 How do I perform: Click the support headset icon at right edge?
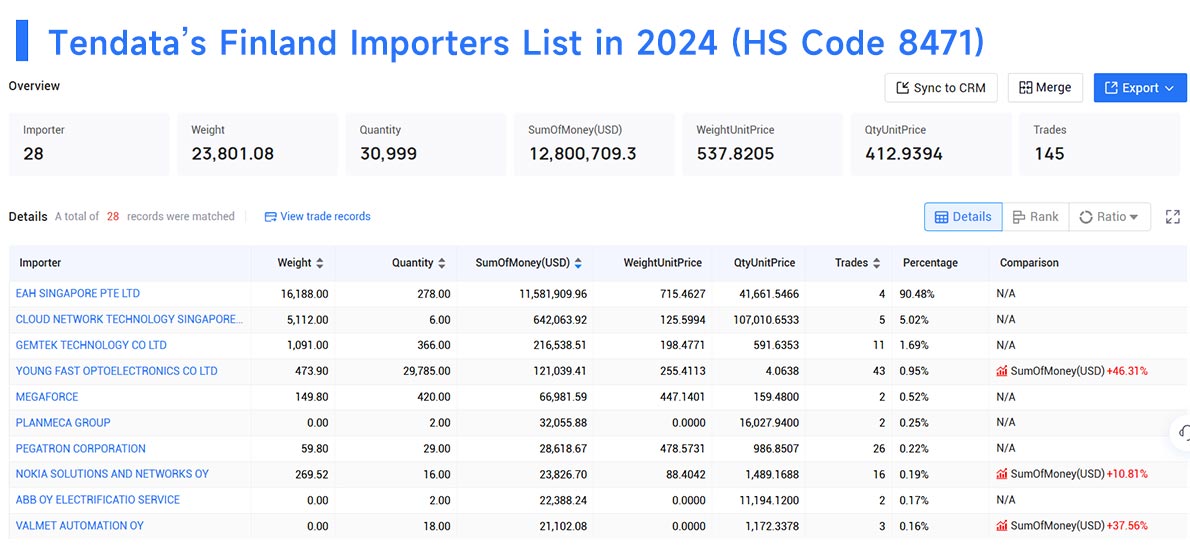[x=1182, y=433]
